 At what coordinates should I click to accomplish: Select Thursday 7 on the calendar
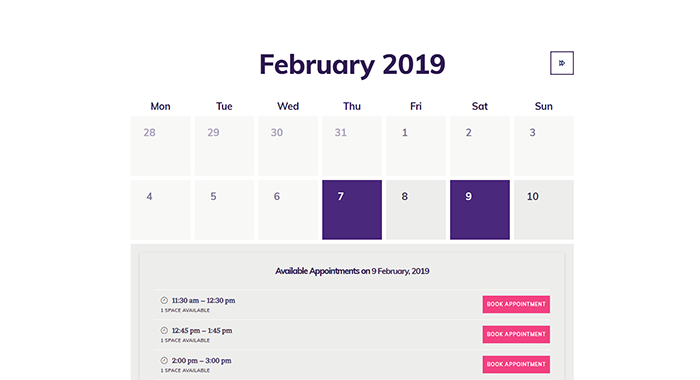pos(352,210)
